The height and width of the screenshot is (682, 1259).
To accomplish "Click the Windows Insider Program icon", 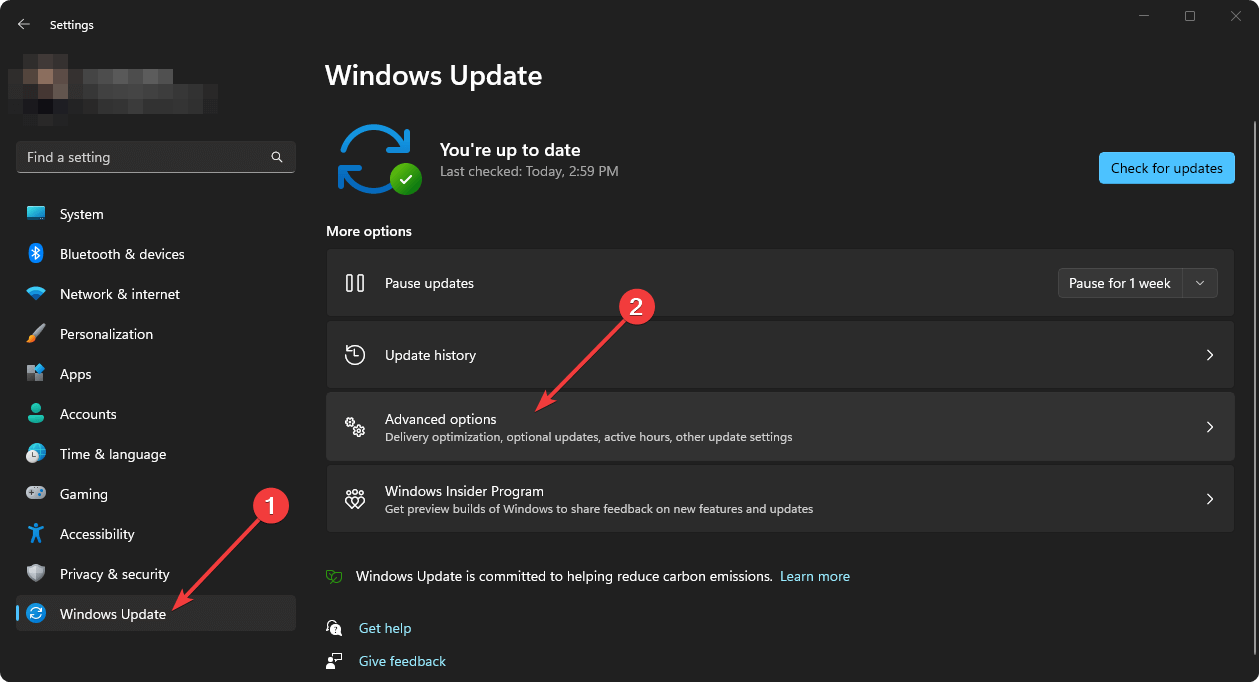I will (355, 499).
